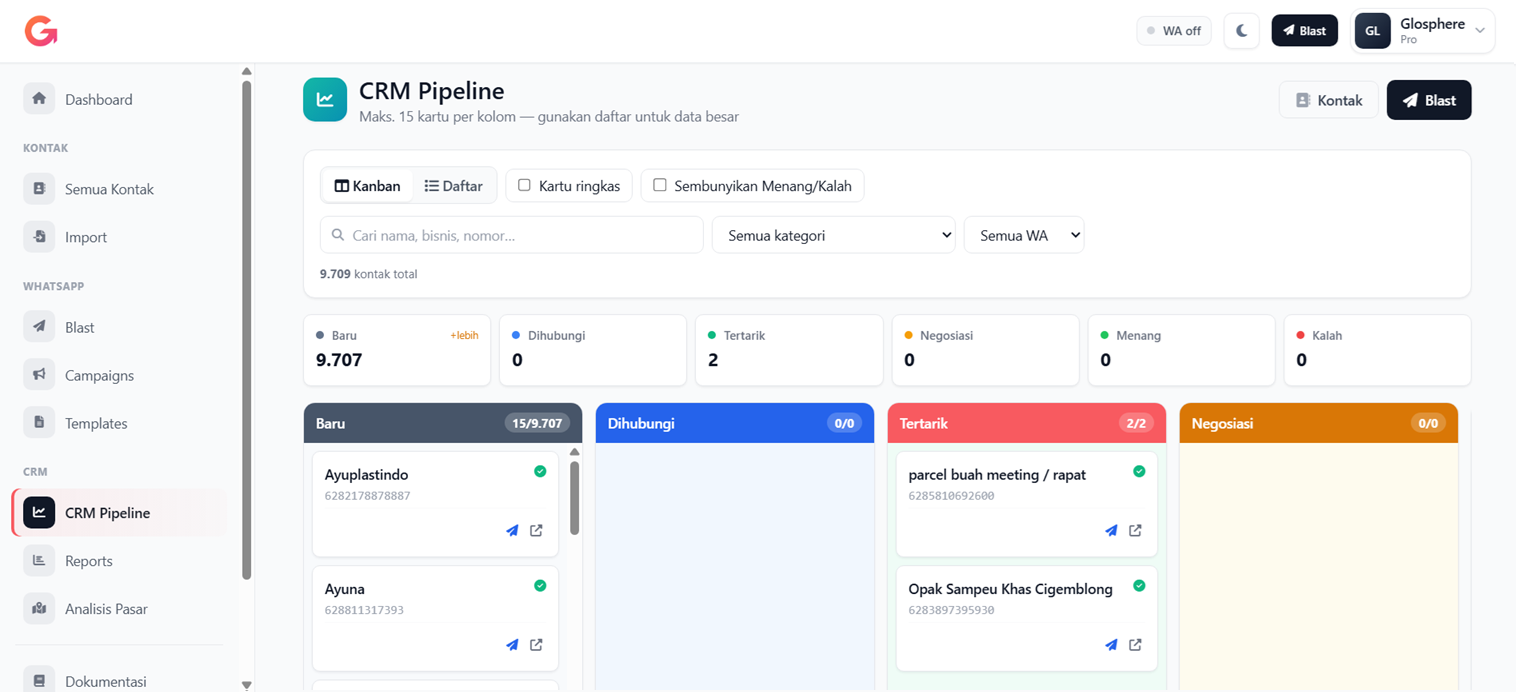The width and height of the screenshot is (1516, 692).
Task: Open external link on parcel buah card
Action: coord(1135,531)
